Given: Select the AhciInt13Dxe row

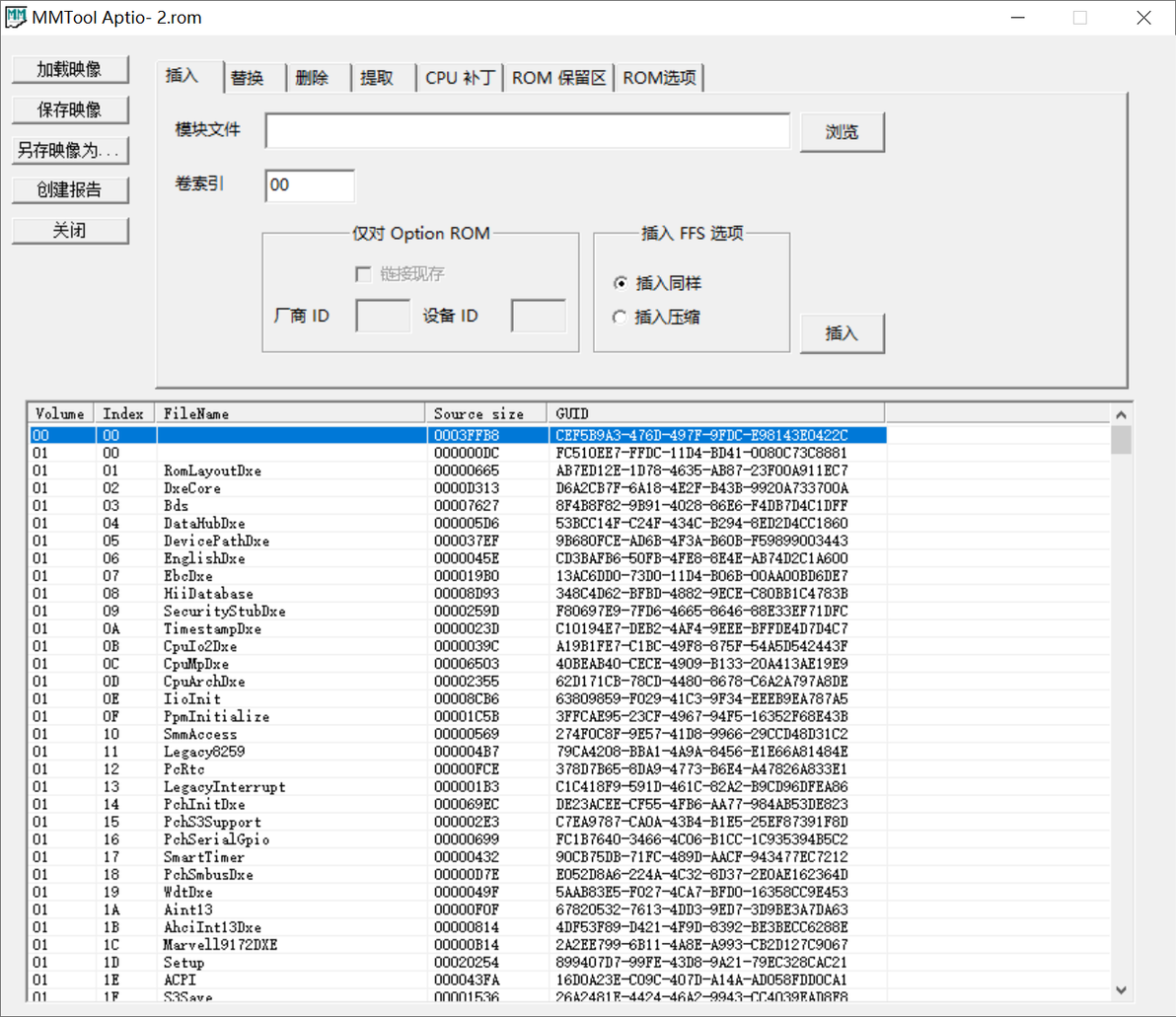Looking at the screenshot, I should click(458, 928).
